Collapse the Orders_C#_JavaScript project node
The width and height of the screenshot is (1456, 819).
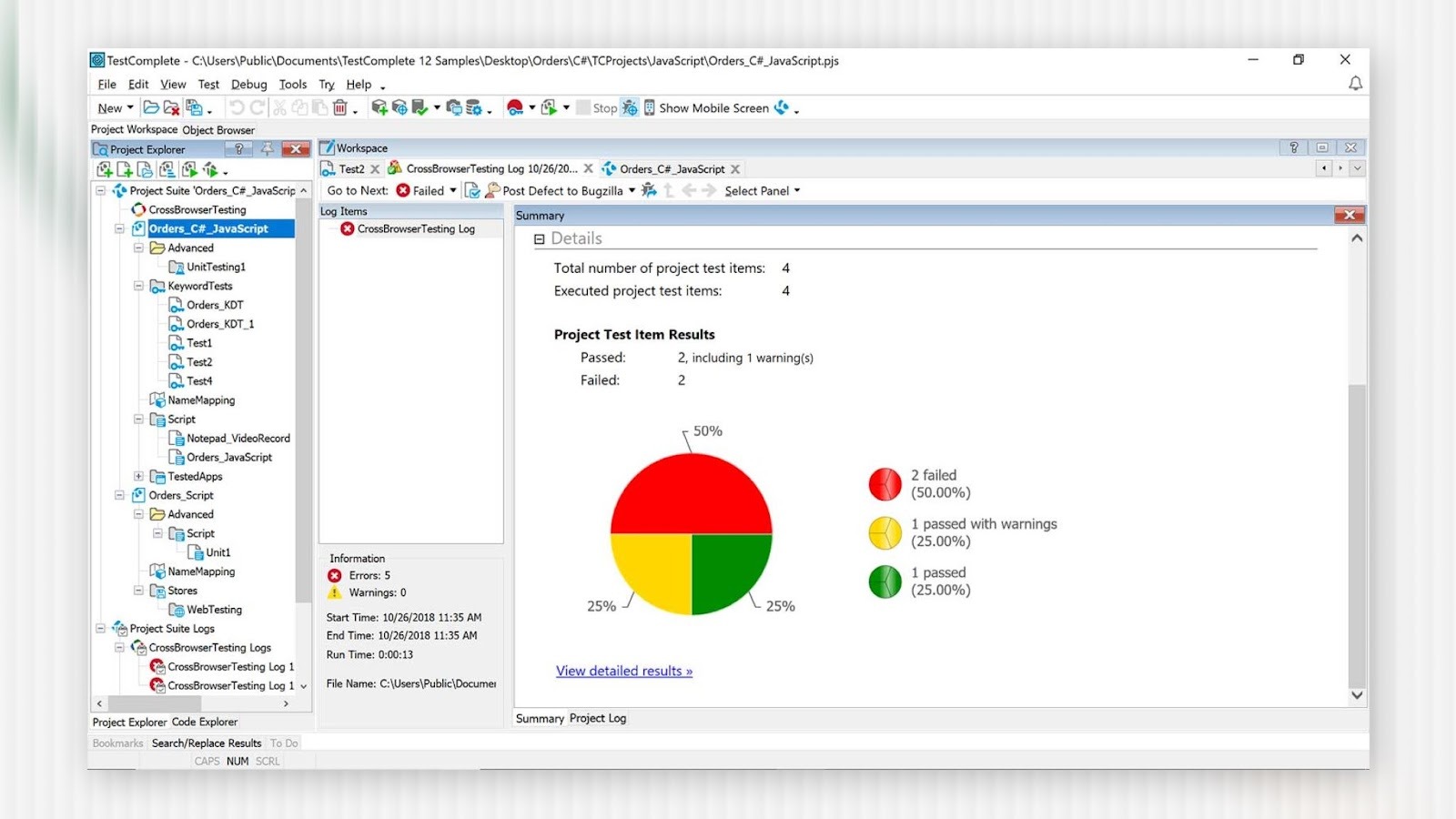tap(119, 228)
